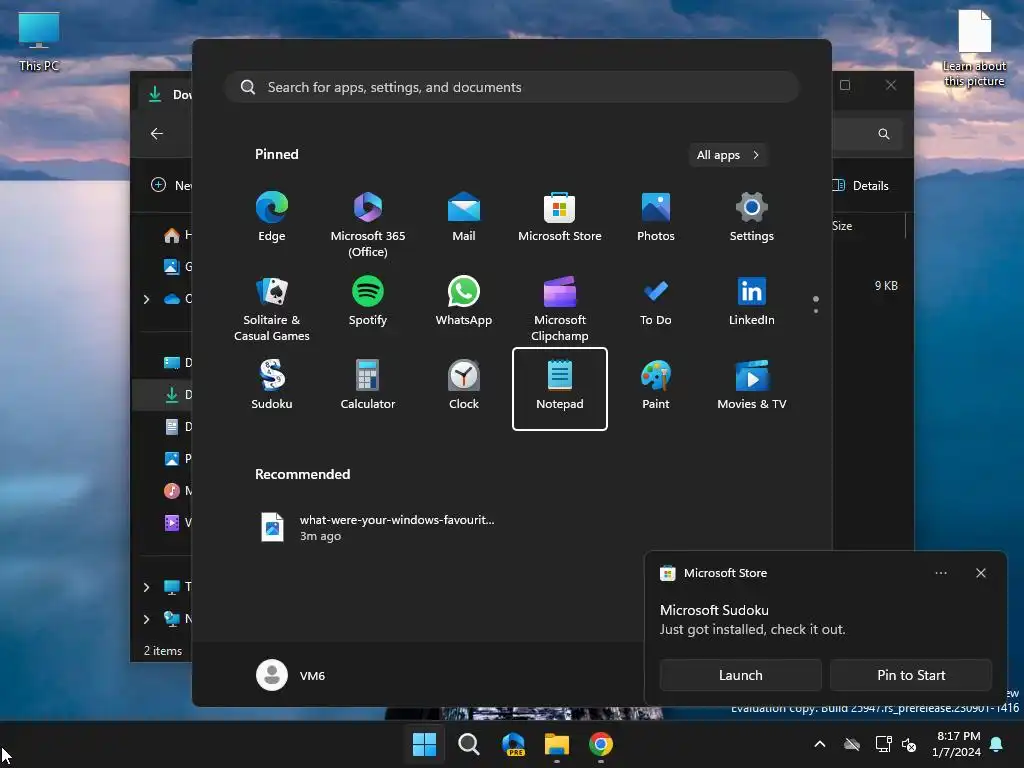The height and width of the screenshot is (768, 1024).
Task: Open the Paint app
Action: 656,385
